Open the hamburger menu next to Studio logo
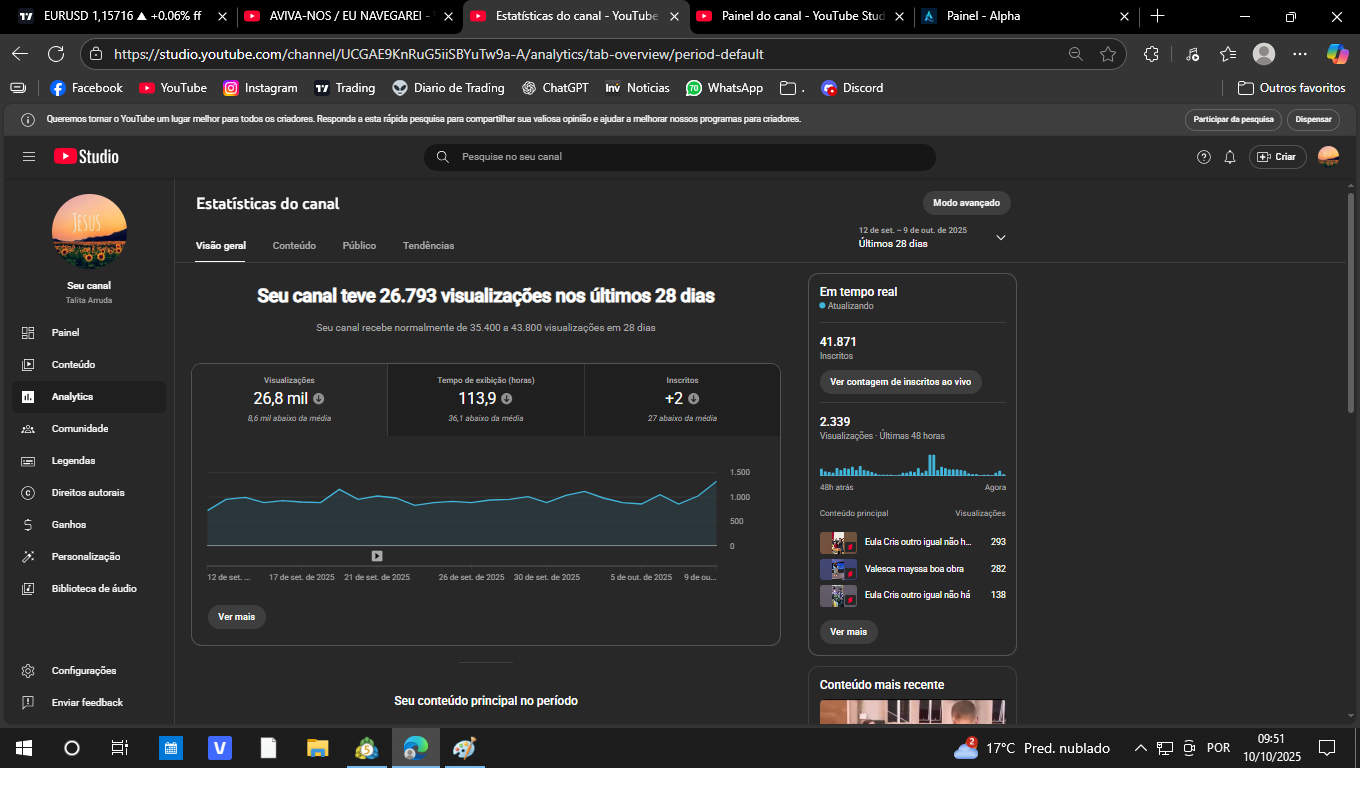 (x=29, y=157)
